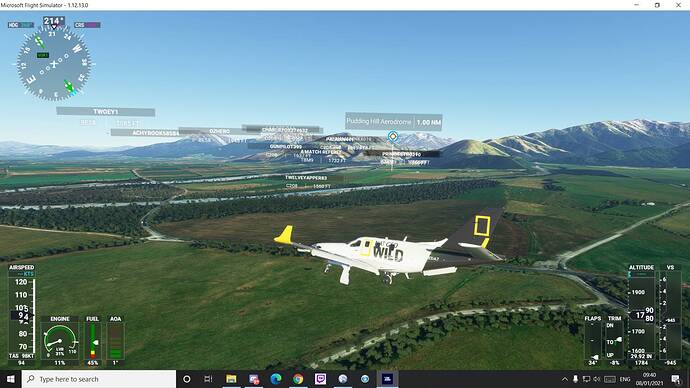690x388 pixels.
Task: Open Cortana from the taskbar
Action: 187,379
